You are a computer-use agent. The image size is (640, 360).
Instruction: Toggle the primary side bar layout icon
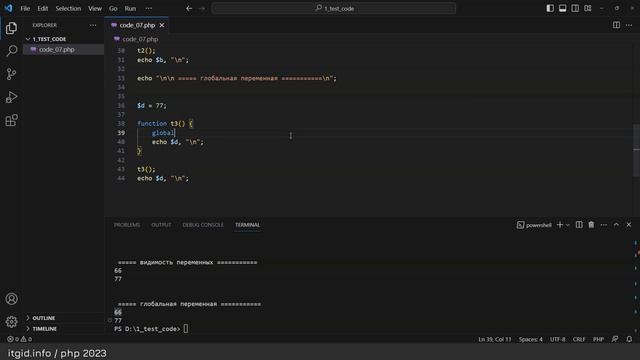[x=550, y=8]
